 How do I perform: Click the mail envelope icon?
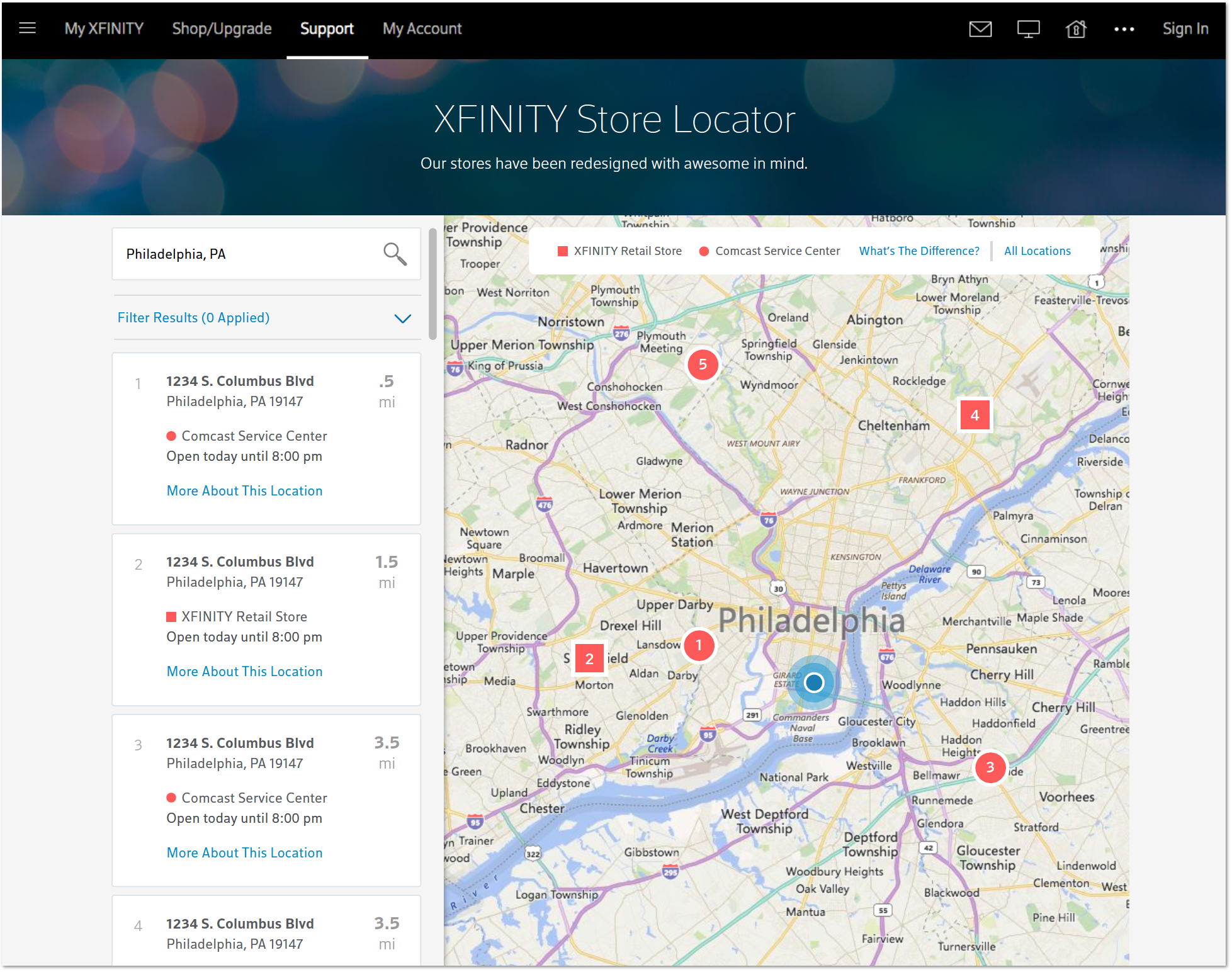980,29
